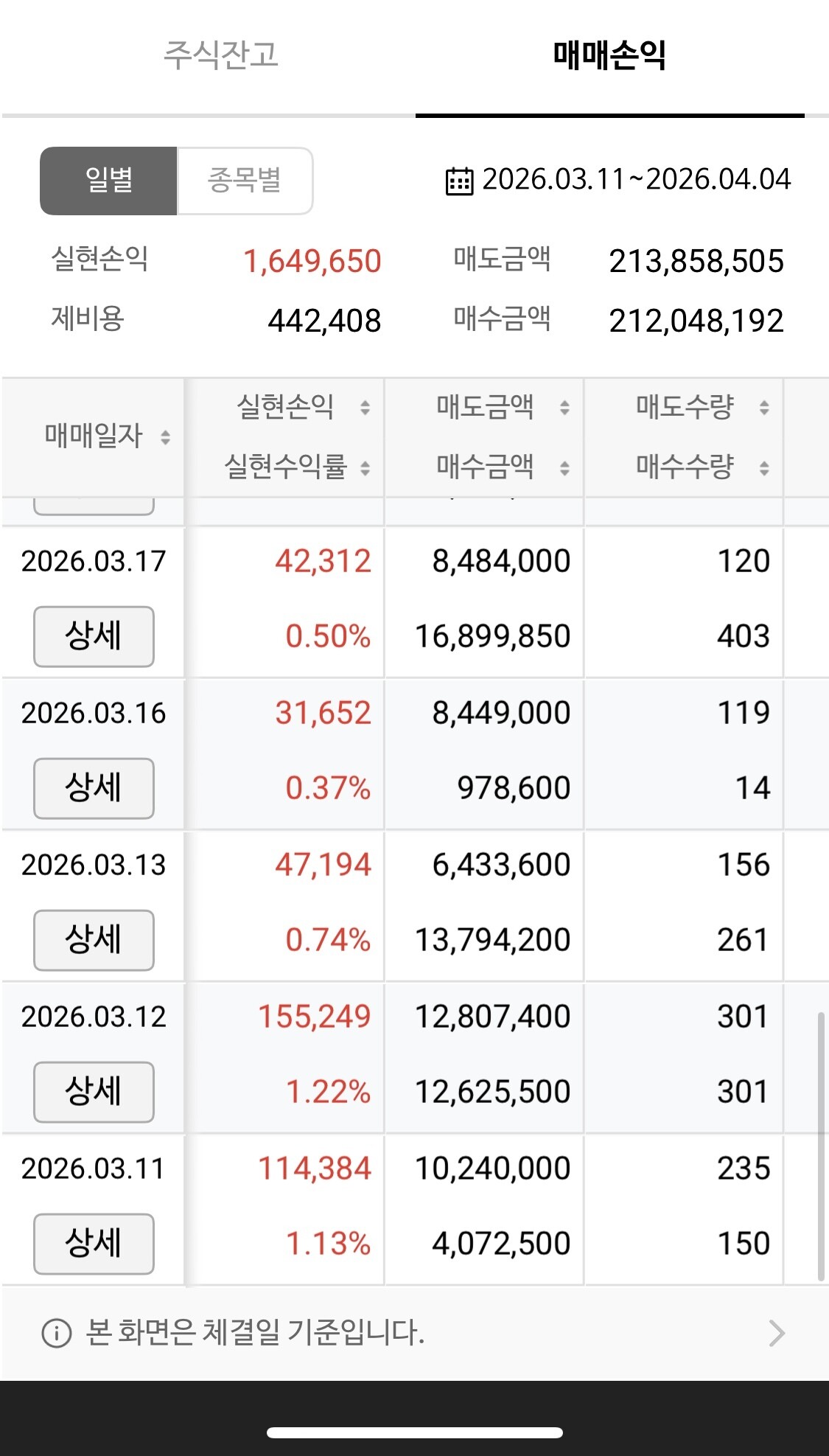Switch to 일별 view toggle
Screen dimensions: 829x1456
tap(108, 181)
